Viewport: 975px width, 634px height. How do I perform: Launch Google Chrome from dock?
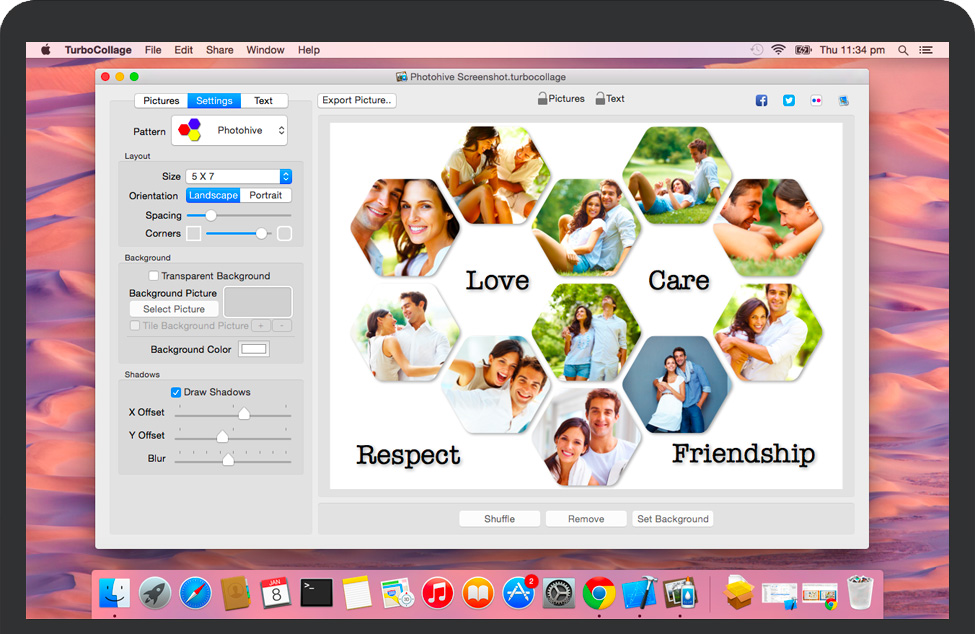click(x=599, y=593)
